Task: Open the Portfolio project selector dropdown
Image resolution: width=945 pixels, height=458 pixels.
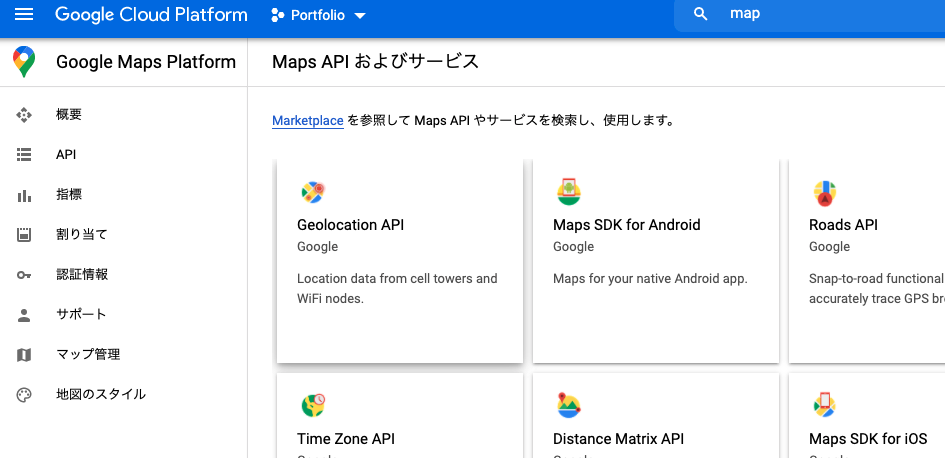Action: pos(318,15)
